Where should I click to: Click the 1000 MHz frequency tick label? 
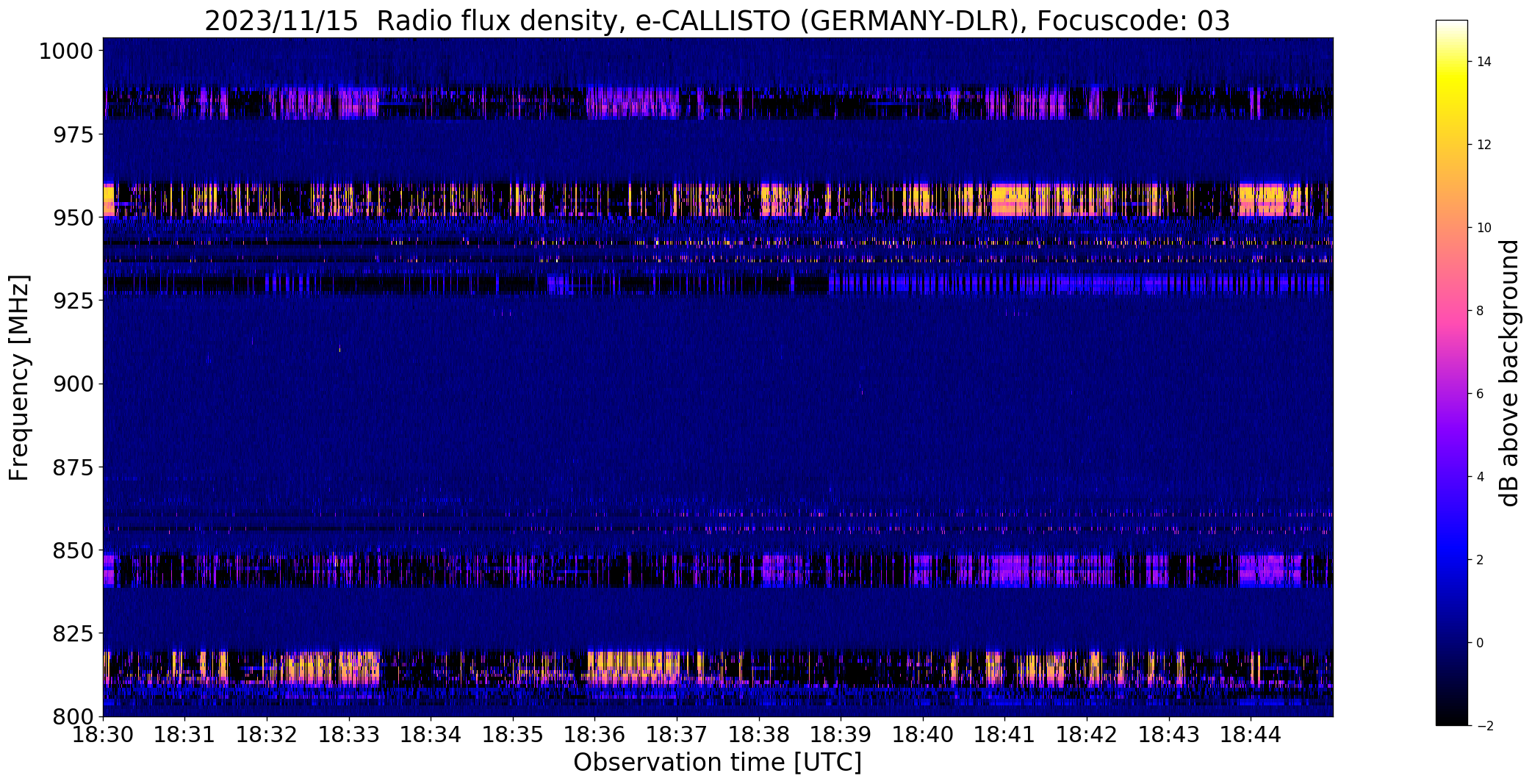click(66, 51)
